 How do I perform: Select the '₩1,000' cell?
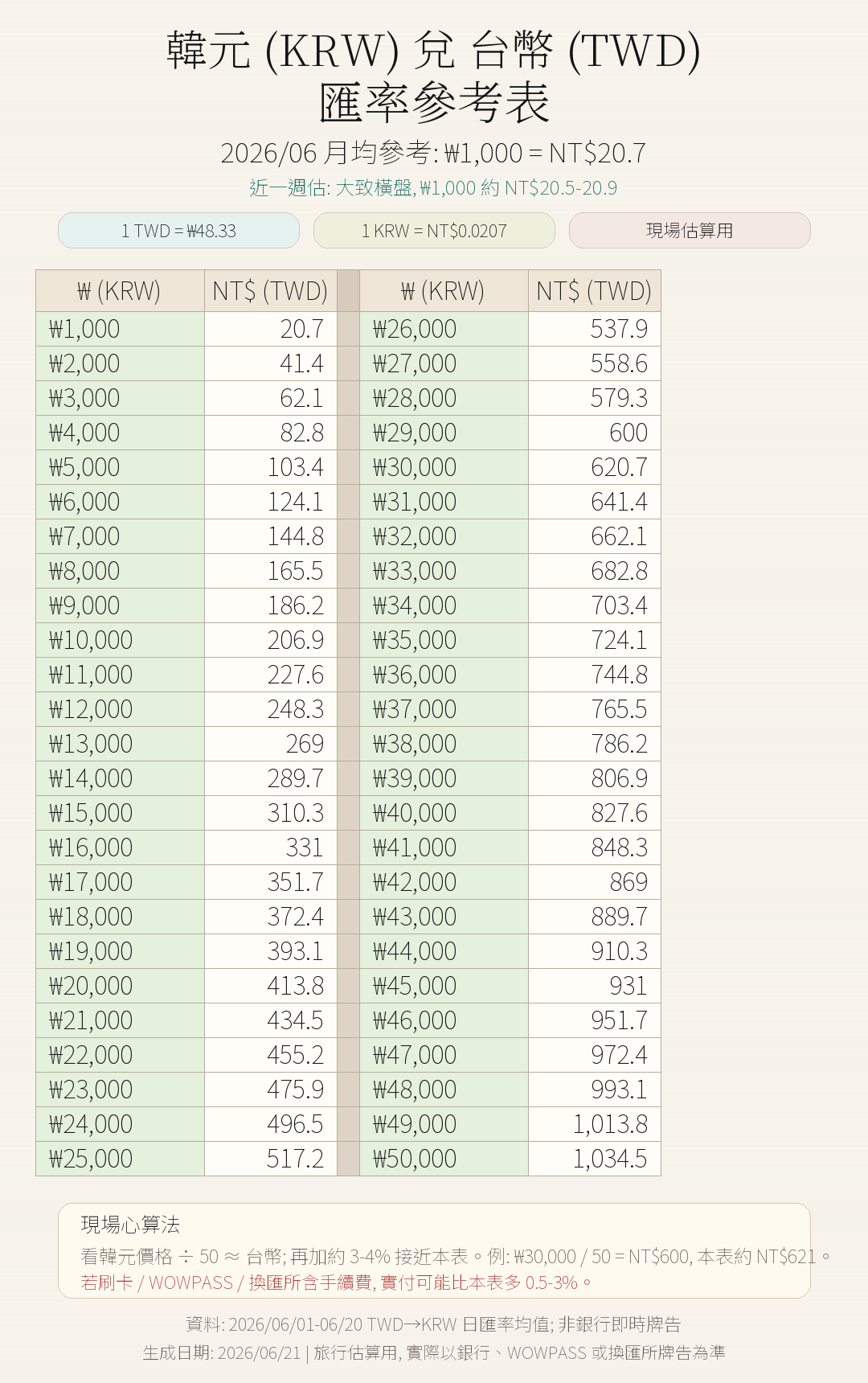click(x=121, y=329)
